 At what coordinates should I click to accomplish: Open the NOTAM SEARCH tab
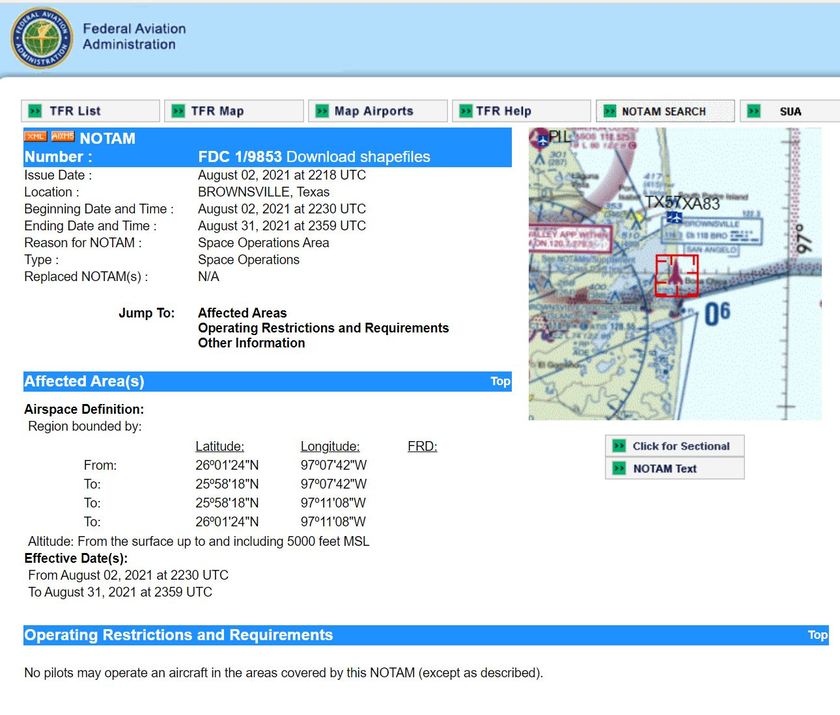click(665, 111)
